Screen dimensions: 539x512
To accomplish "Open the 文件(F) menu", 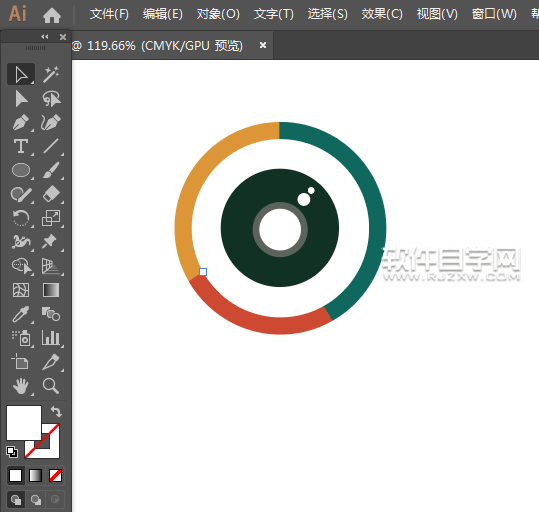I will [109, 14].
